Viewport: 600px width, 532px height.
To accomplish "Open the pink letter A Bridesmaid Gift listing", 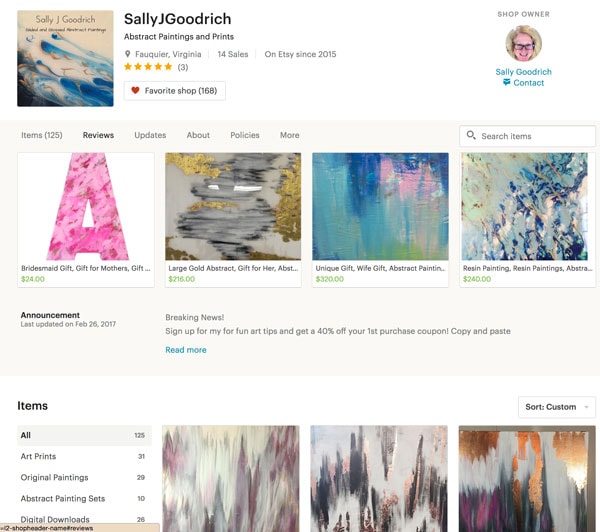I will point(86,220).
